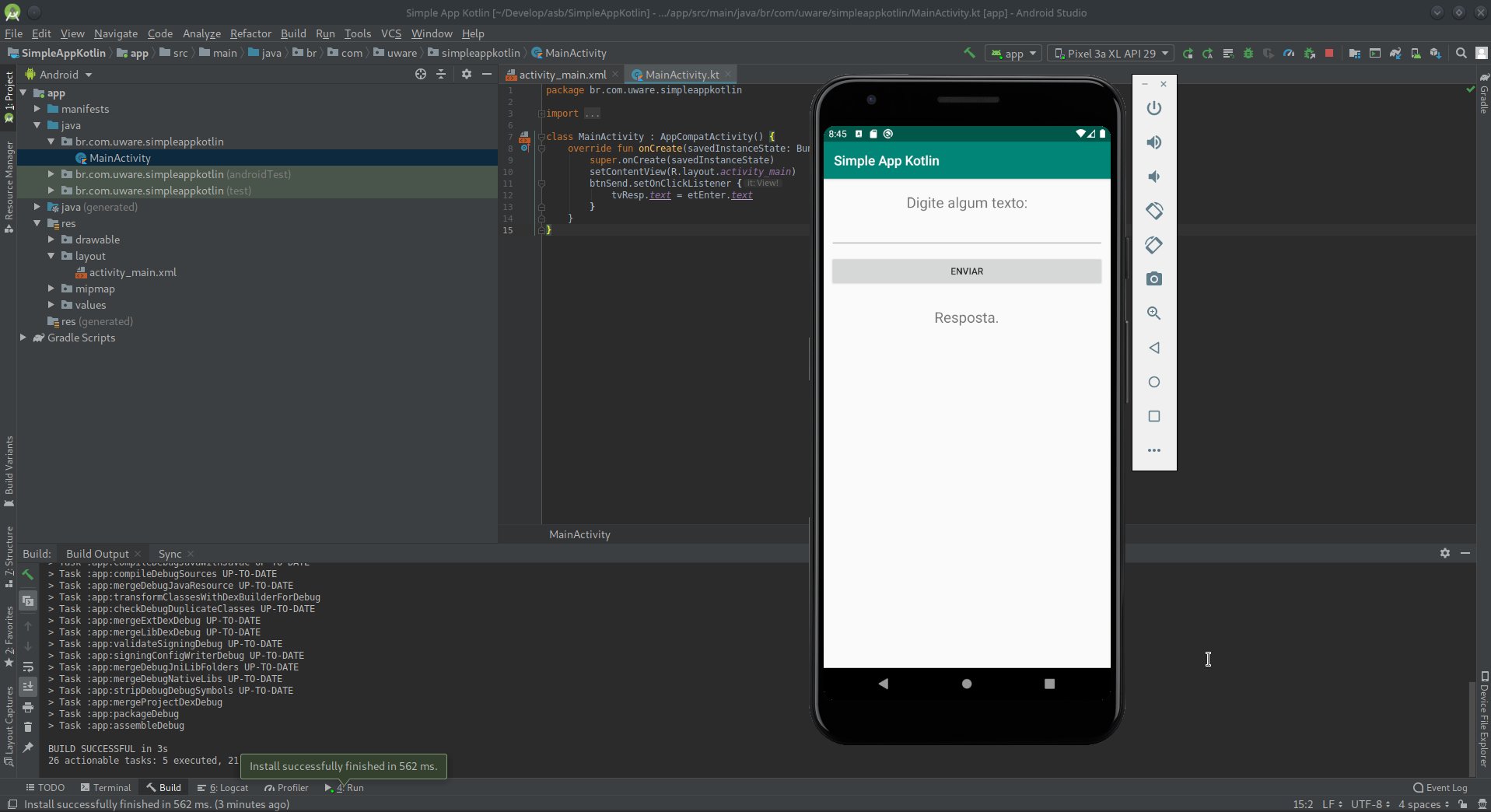Toggle scroll to end in Build output
The image size is (1491, 812).
pos(28,687)
